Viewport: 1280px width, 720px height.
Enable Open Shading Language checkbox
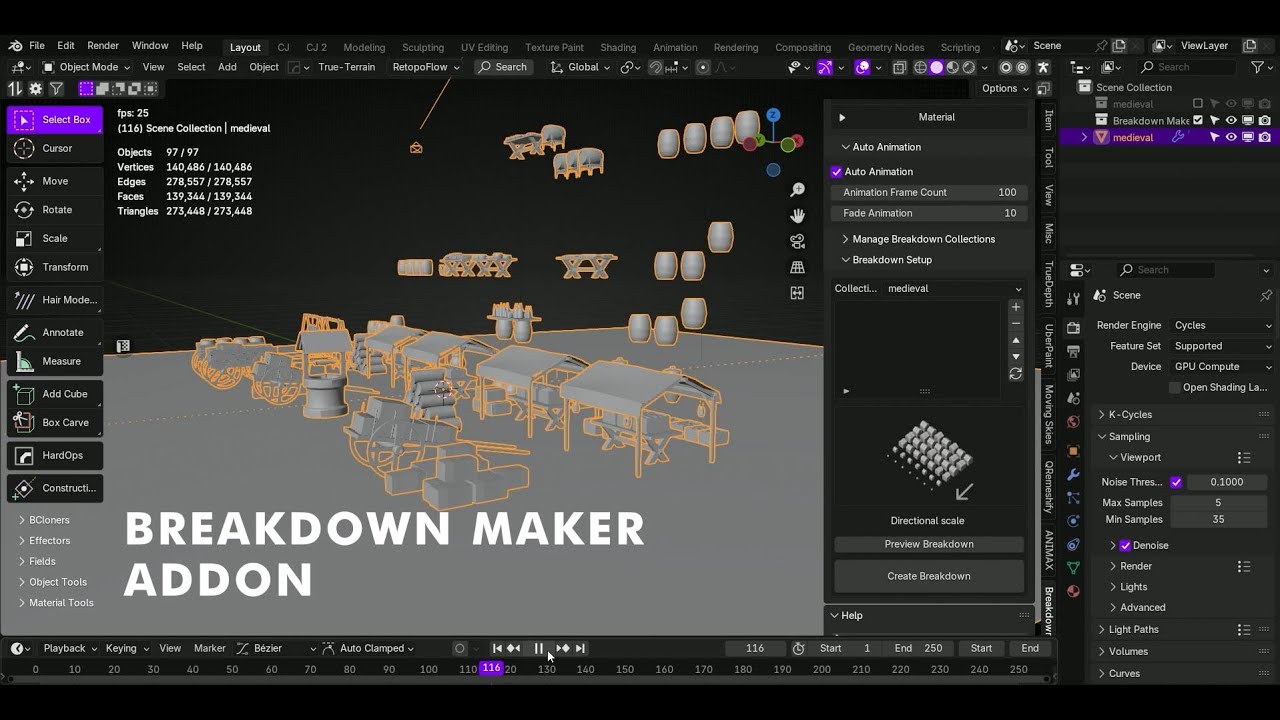[1175, 387]
